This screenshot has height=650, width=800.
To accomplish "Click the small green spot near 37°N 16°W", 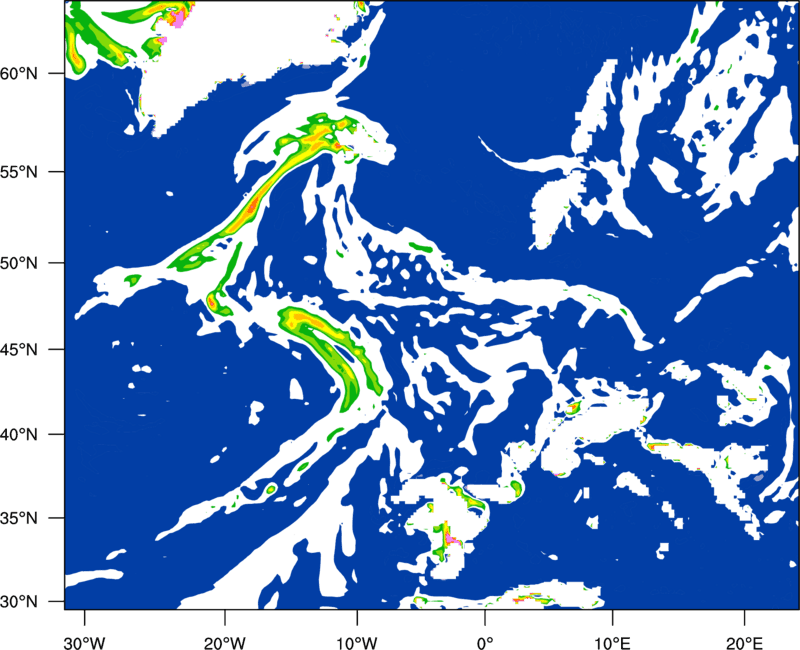I will click(270, 489).
